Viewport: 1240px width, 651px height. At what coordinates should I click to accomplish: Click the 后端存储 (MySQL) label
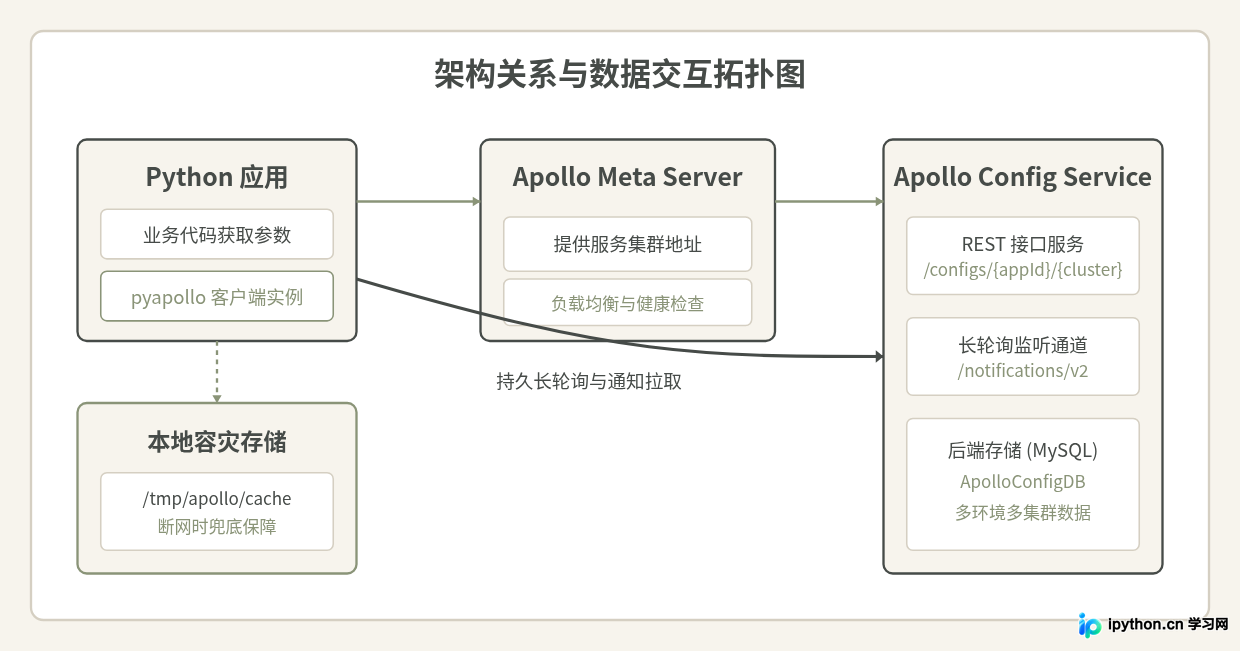coord(1023,450)
